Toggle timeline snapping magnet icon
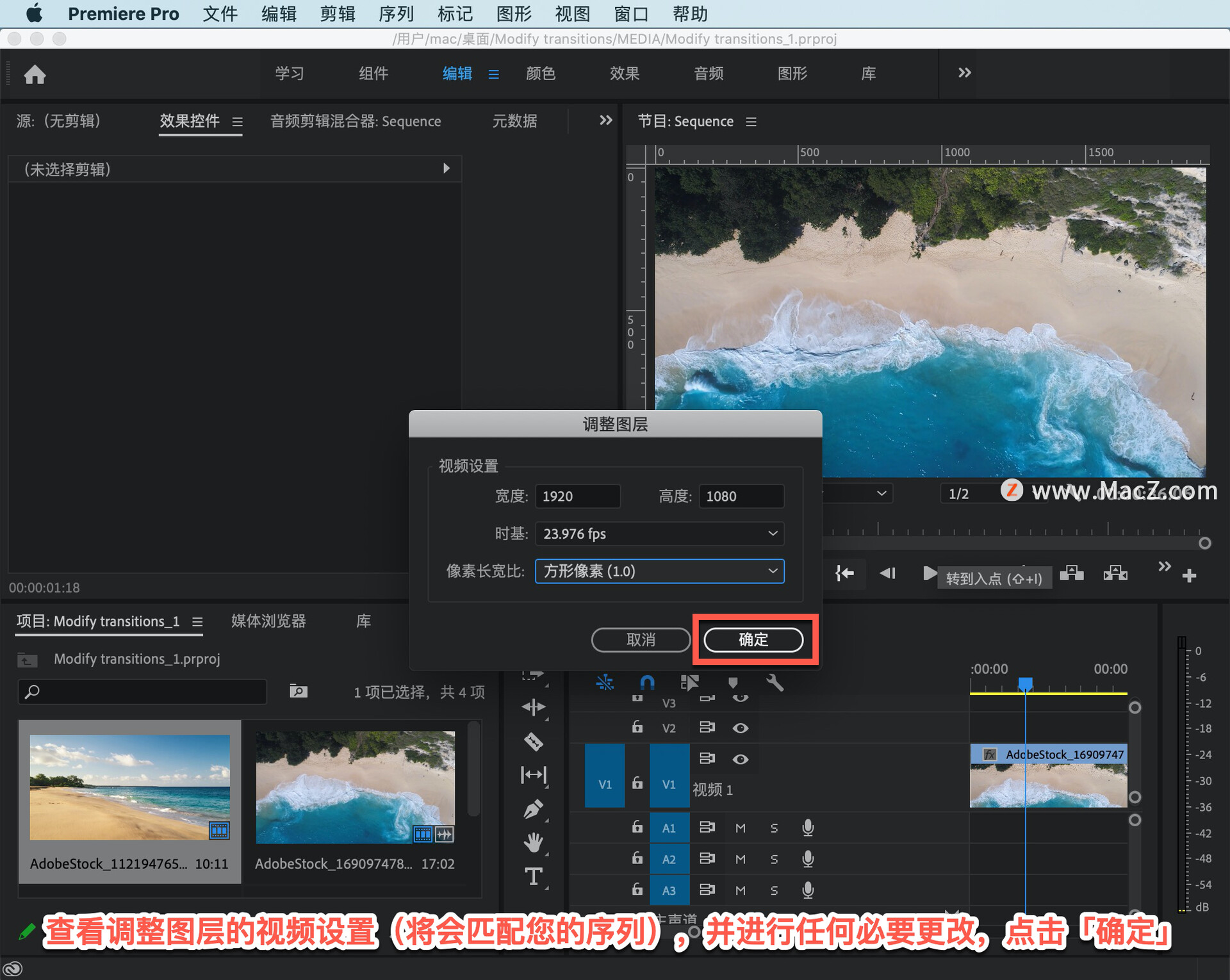This screenshot has height=980, width=1230. (647, 683)
